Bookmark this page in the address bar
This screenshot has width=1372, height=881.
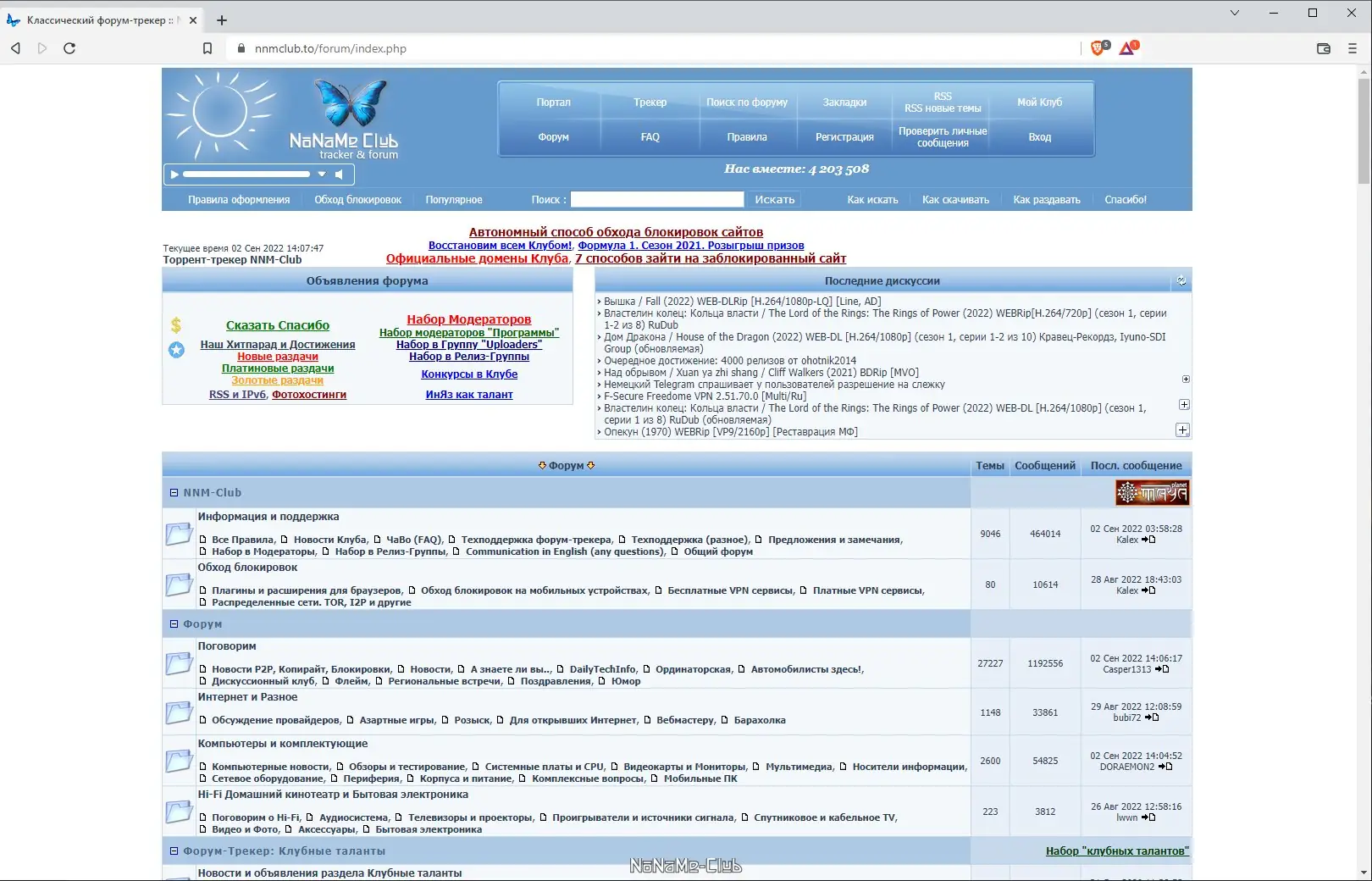pyautogui.click(x=207, y=48)
